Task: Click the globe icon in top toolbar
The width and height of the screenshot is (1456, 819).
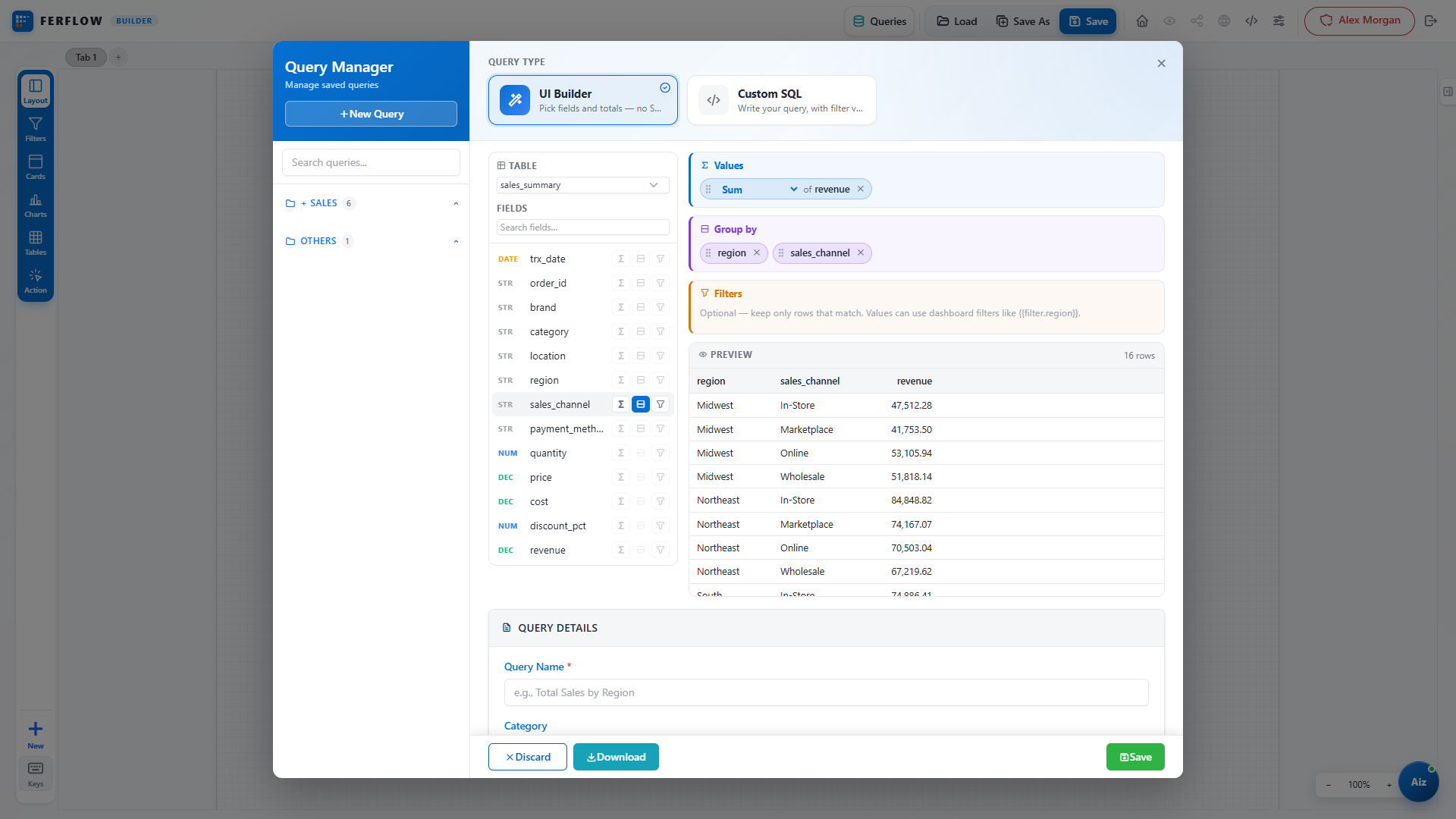Action: [1224, 21]
